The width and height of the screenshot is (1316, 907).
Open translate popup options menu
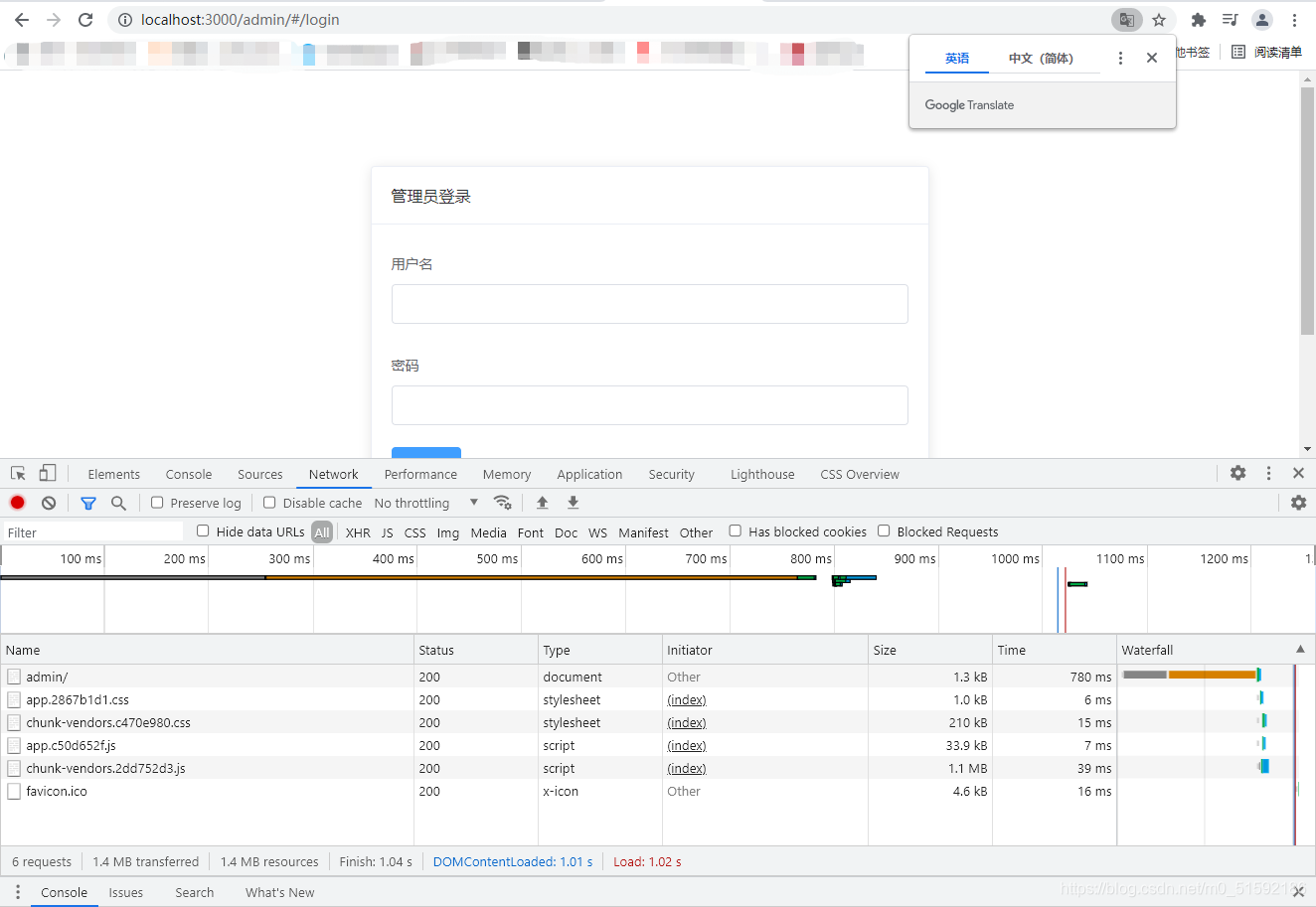pyautogui.click(x=1120, y=59)
